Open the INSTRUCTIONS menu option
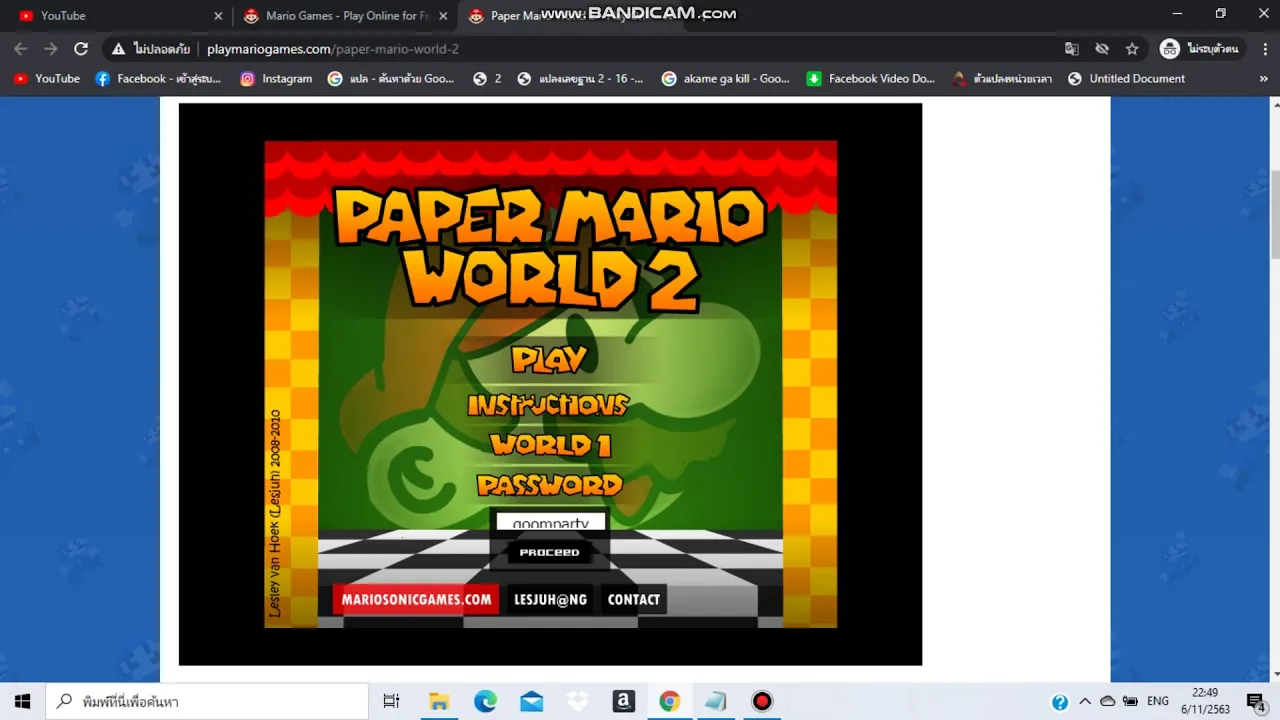This screenshot has height=720, width=1280. point(548,404)
